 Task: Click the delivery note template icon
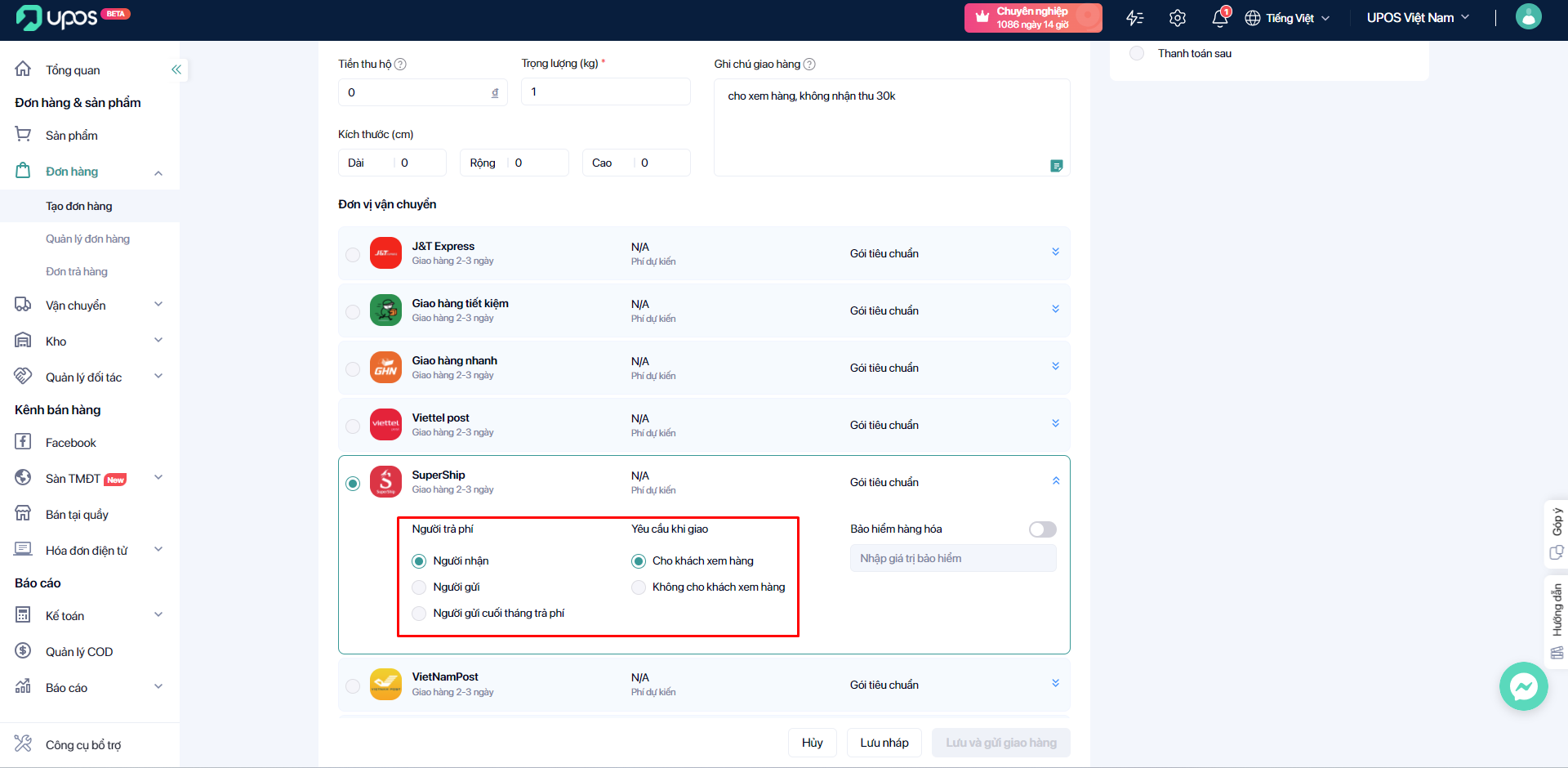[x=1056, y=166]
